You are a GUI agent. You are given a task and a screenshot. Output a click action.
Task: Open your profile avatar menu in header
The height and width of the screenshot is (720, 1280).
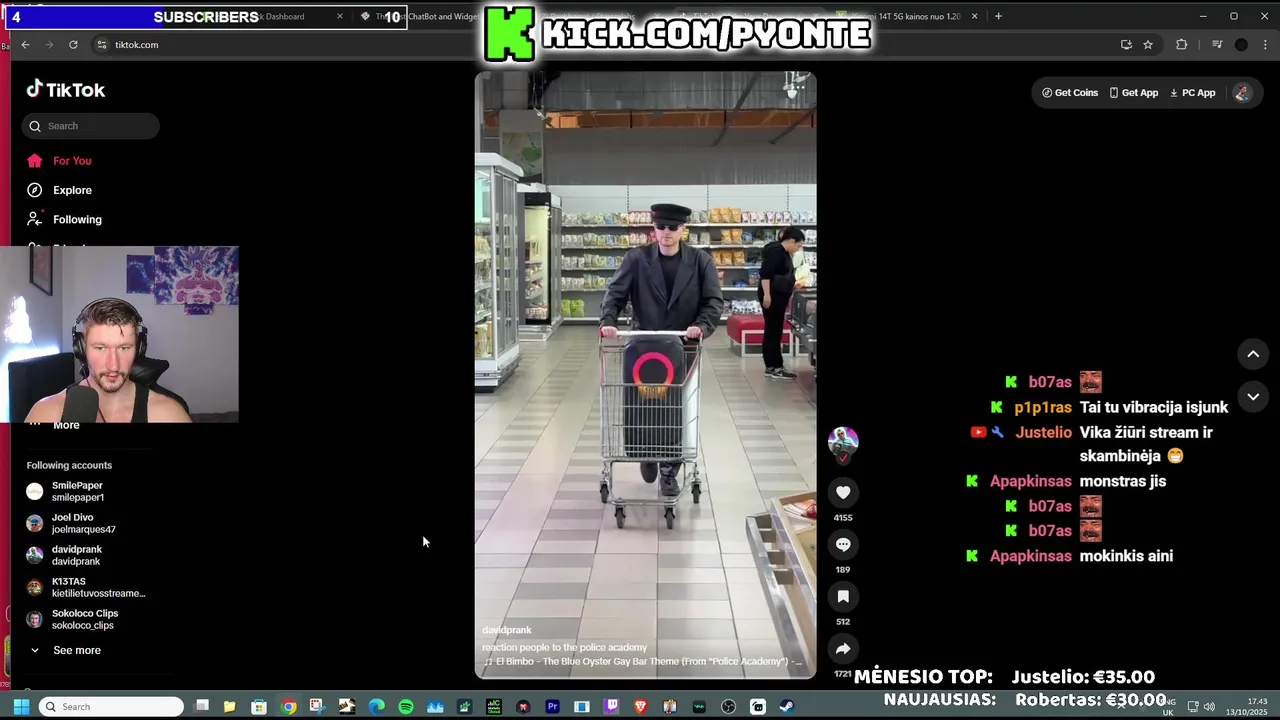pos(1242,93)
